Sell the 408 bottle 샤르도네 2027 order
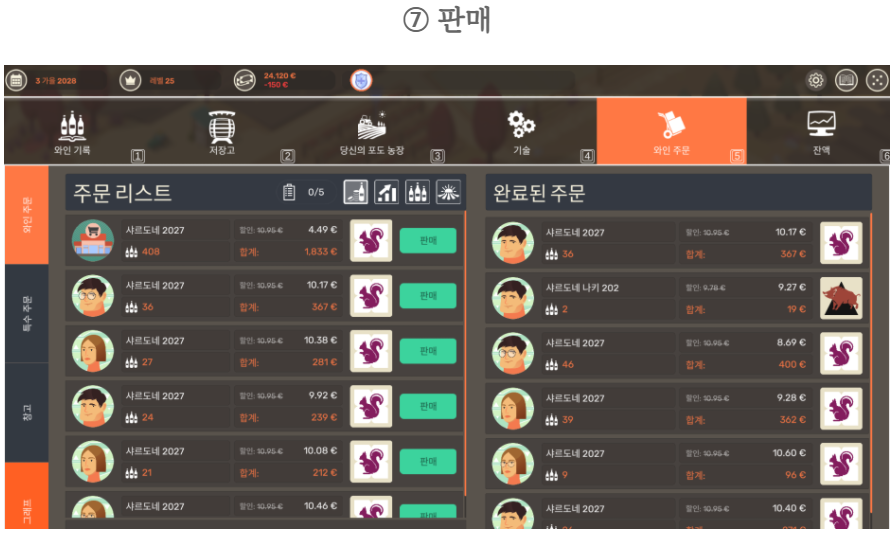Image resolution: width=894 pixels, height=535 pixels. 428,241
